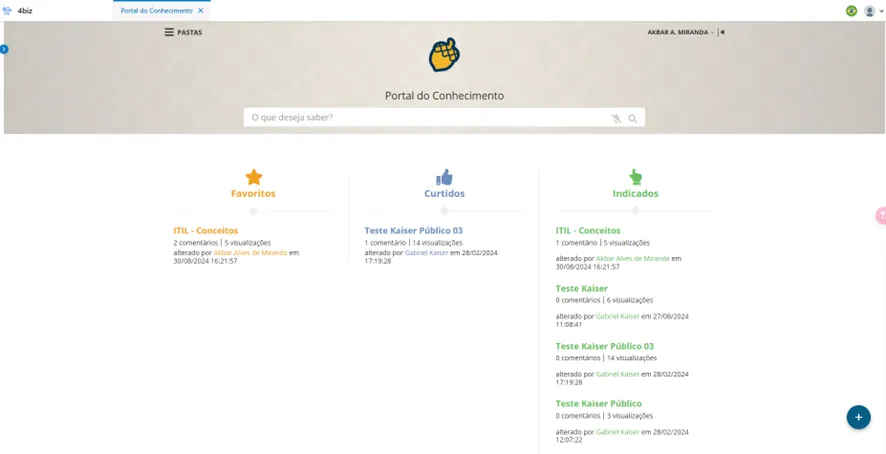
Task: Click the PASTAS menu label
Action: click(x=189, y=33)
